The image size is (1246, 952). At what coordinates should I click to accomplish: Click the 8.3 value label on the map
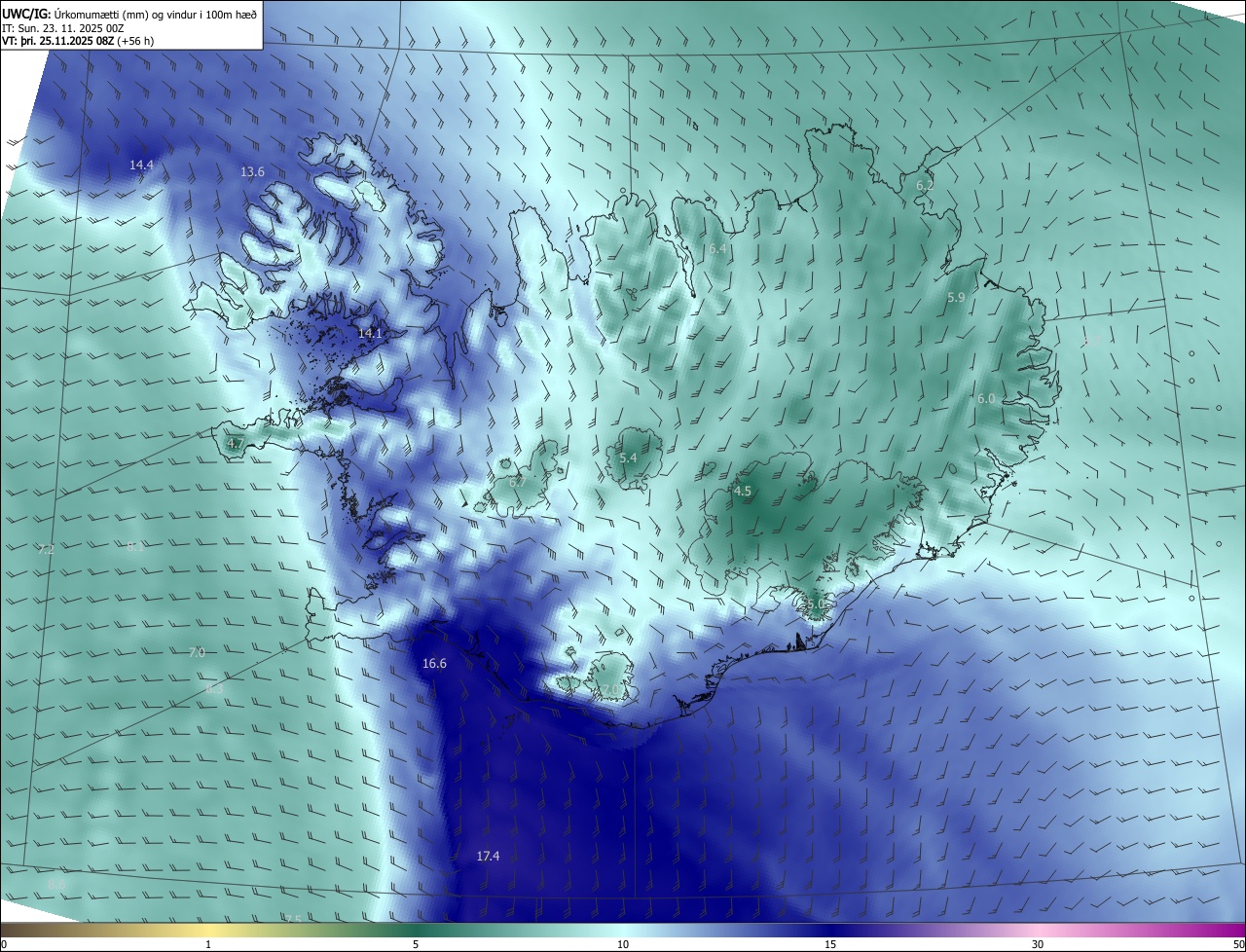[214, 689]
